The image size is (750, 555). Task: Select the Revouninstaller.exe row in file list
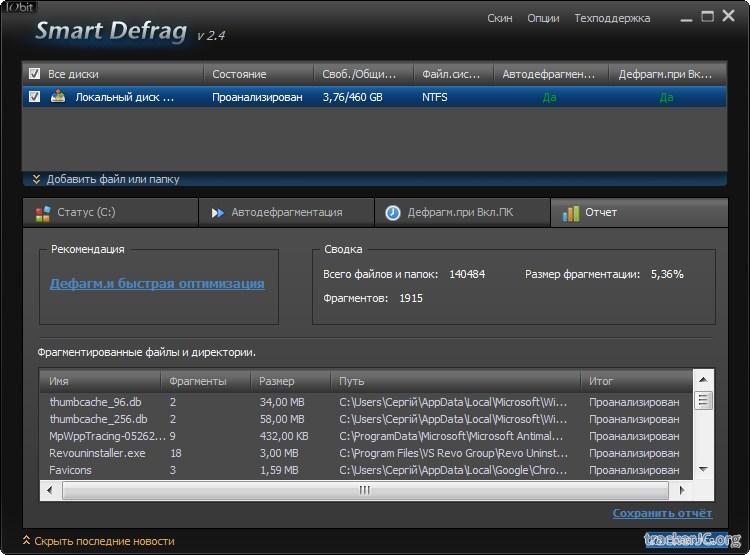pos(97,453)
